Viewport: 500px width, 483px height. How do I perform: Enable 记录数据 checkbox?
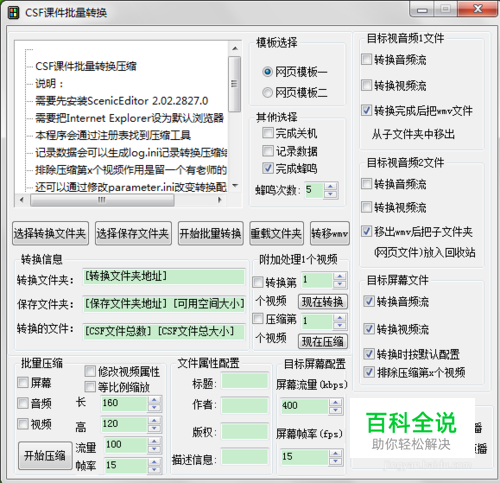tap(268, 151)
